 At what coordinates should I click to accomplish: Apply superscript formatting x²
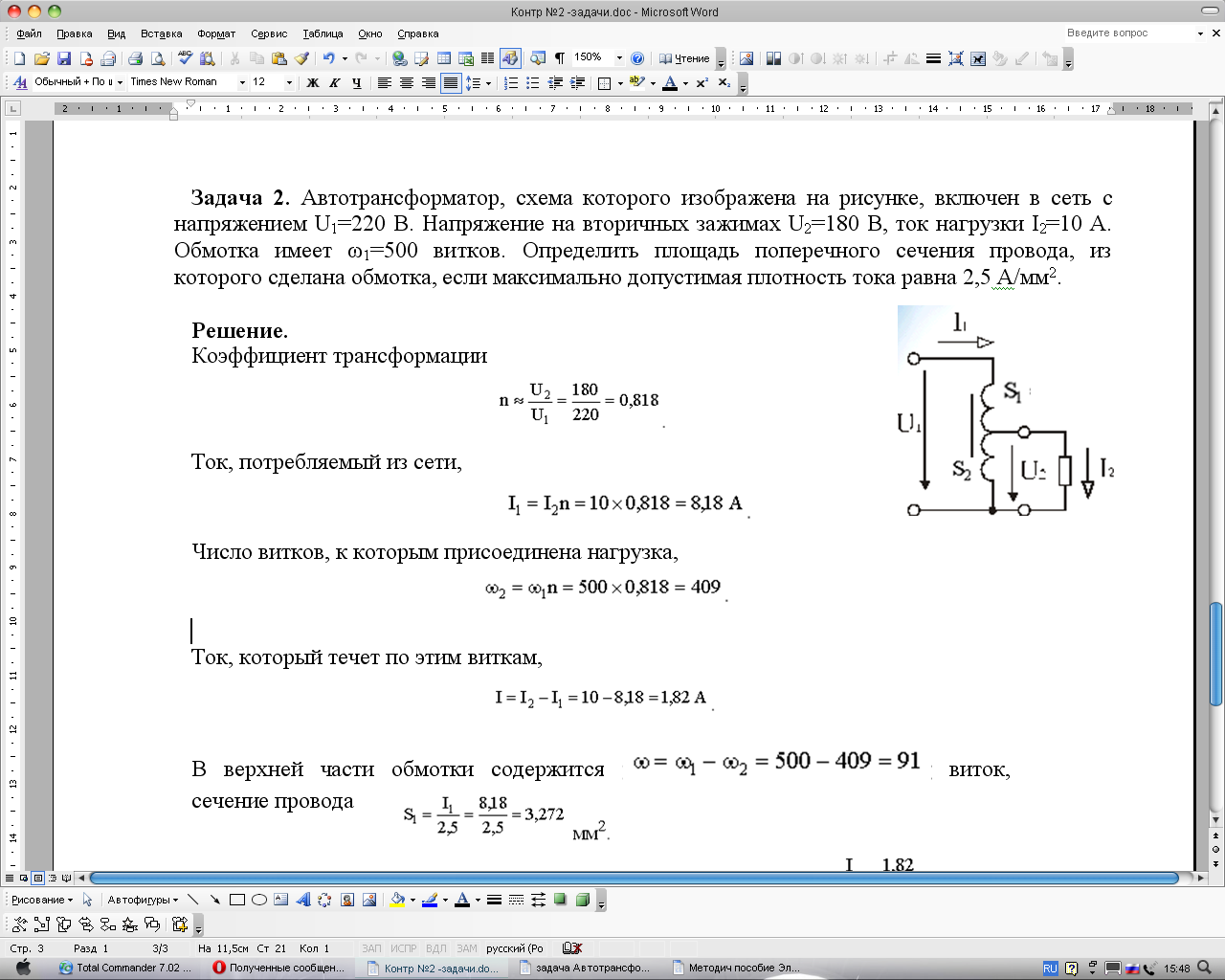click(702, 83)
